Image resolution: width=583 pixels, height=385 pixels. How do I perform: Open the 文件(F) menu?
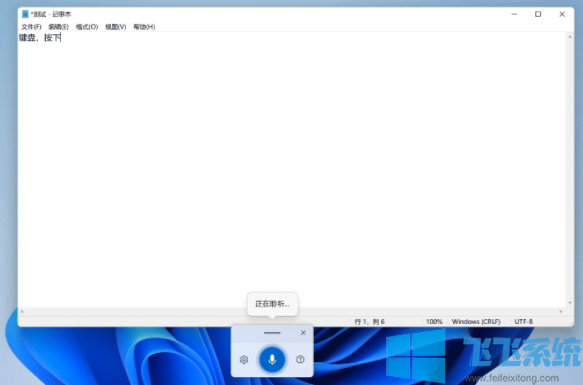[31, 27]
